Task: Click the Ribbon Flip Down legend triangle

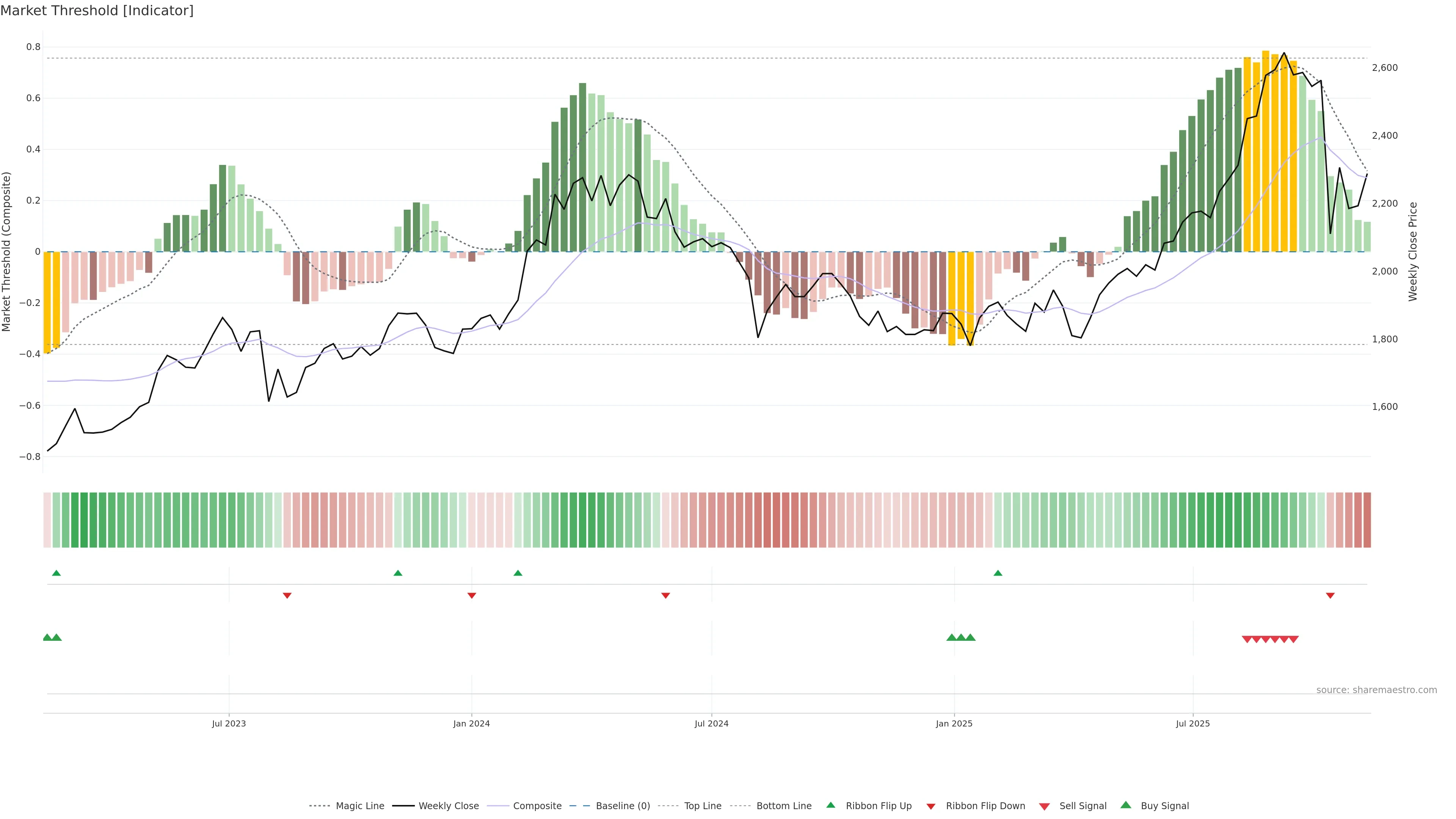Action: point(931,806)
